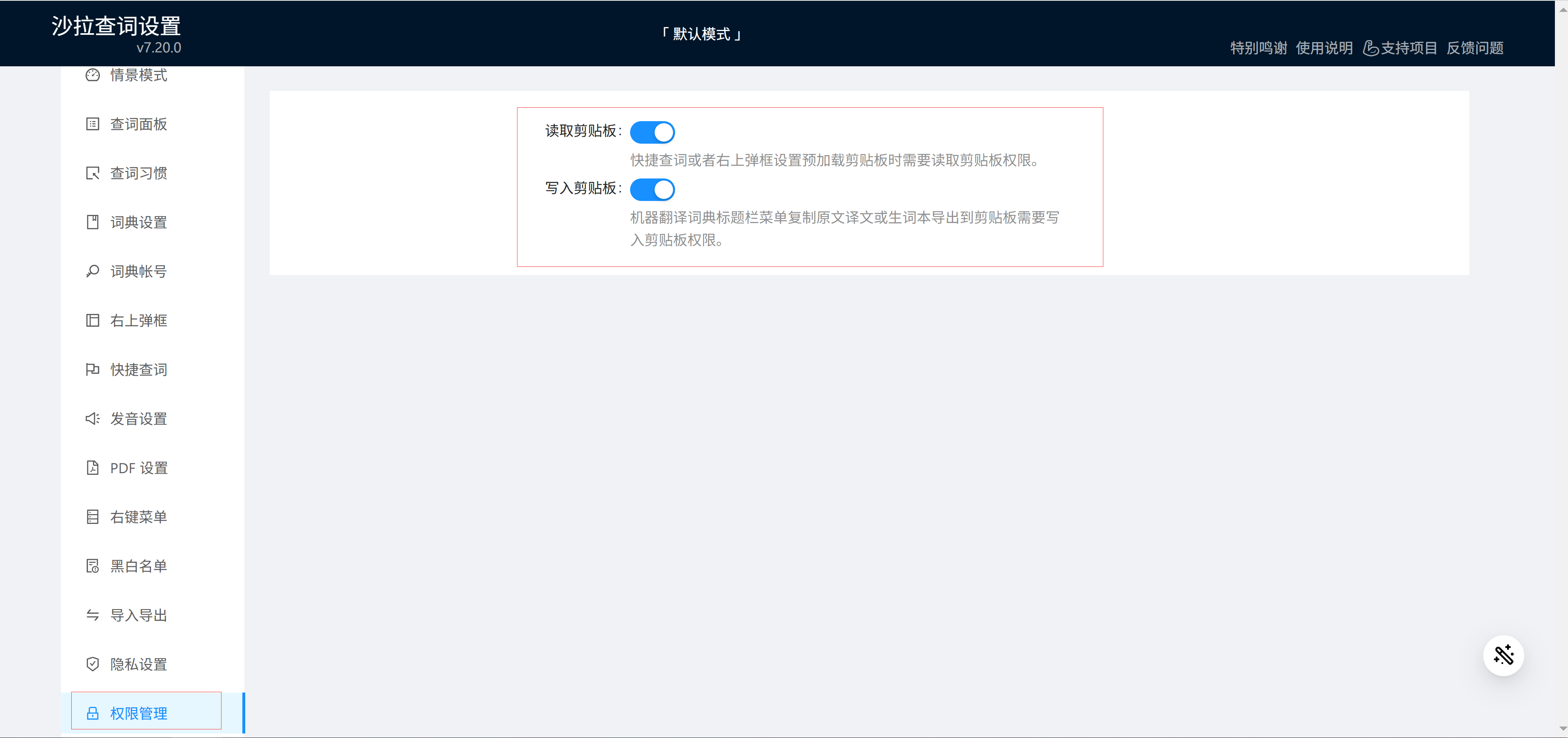
Task: Click the list icon beside 查词面板
Action: pyautogui.click(x=93, y=124)
